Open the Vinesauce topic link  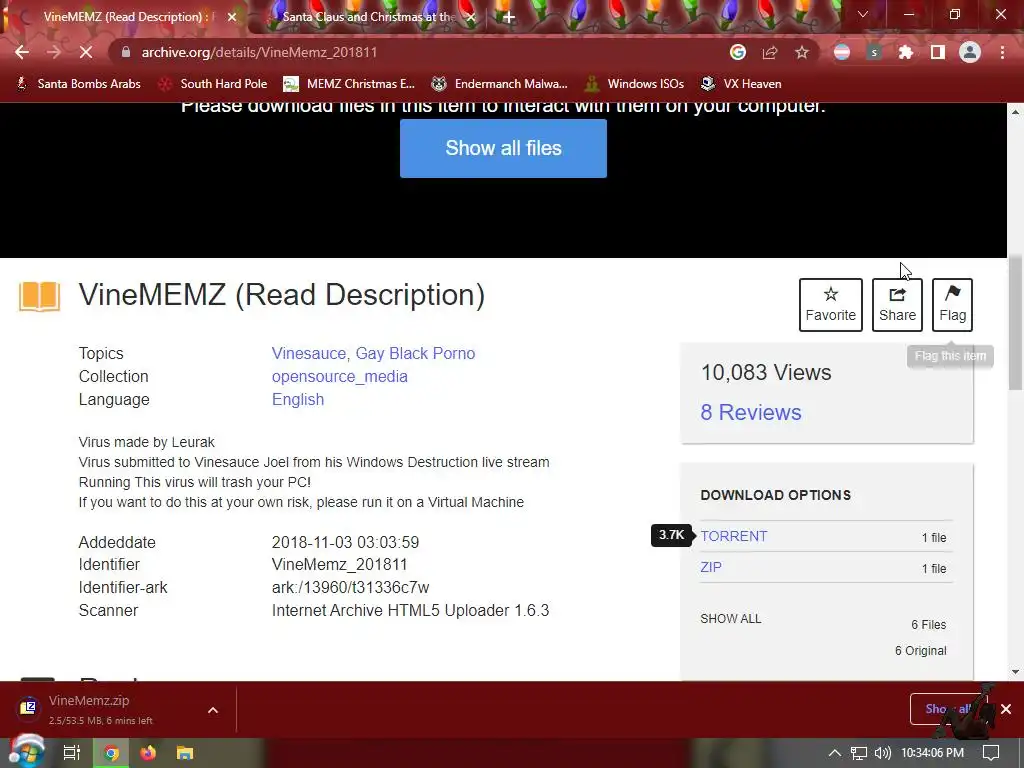pyautogui.click(x=309, y=353)
